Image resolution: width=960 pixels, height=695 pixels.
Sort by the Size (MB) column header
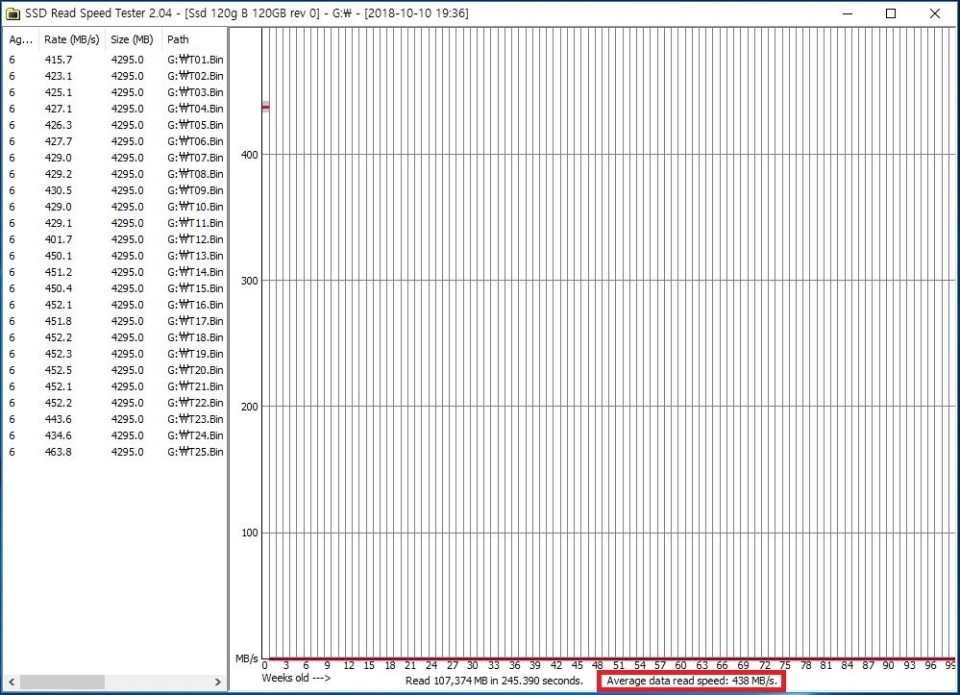[x=132, y=39]
